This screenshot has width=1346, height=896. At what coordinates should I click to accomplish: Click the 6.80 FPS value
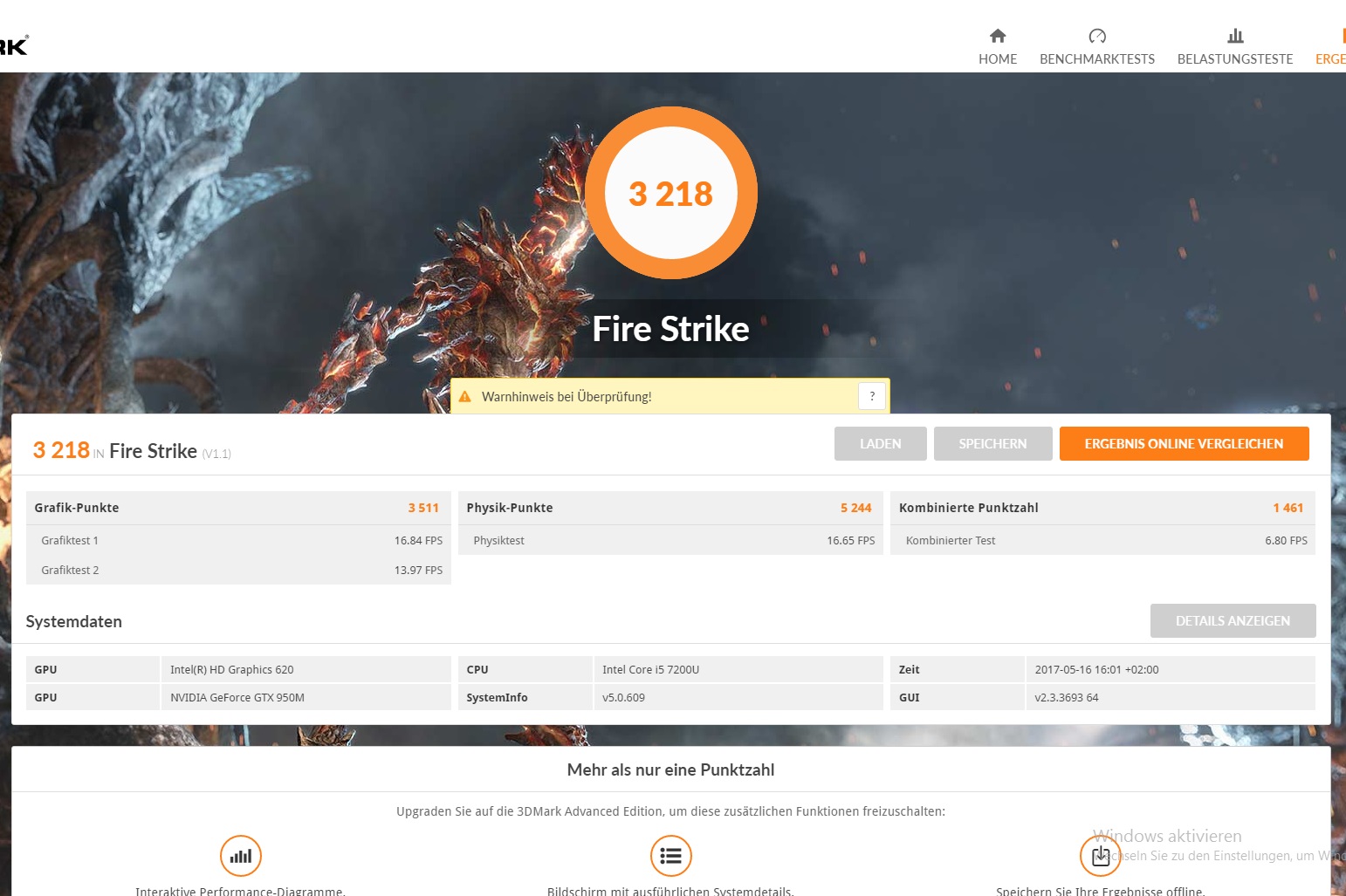(1287, 541)
